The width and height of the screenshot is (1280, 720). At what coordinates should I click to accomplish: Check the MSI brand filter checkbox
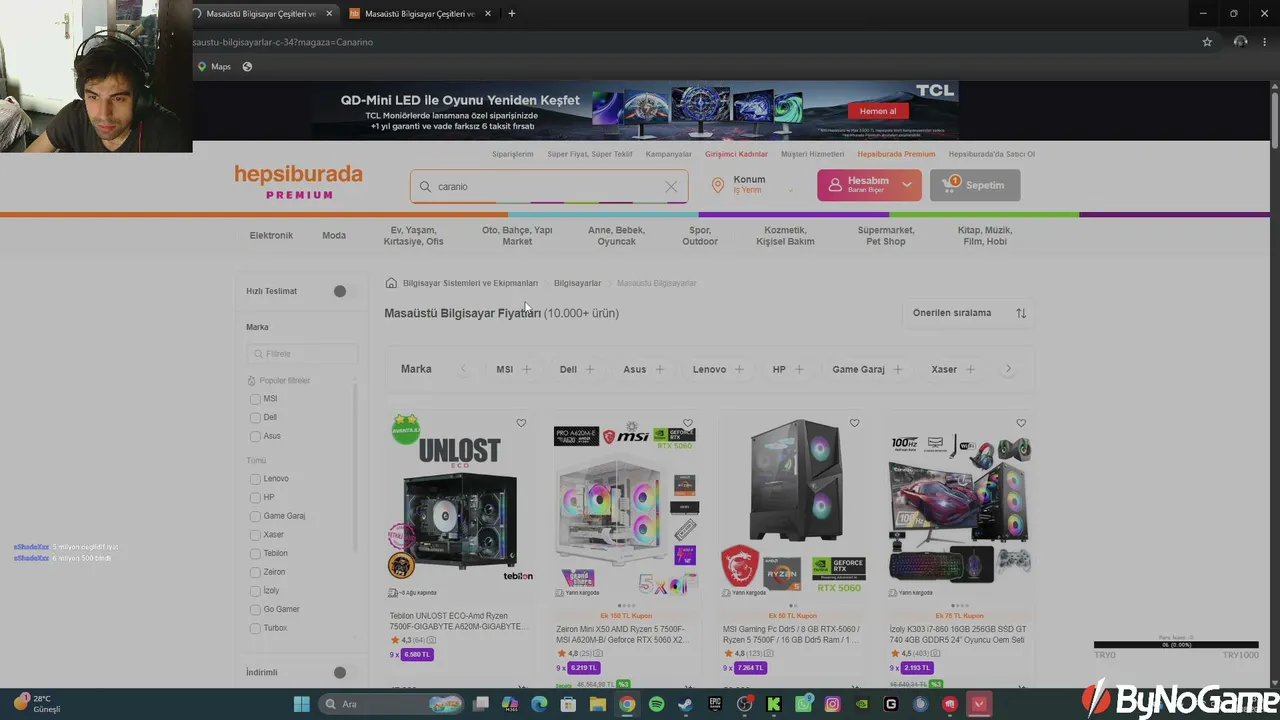[255, 399]
